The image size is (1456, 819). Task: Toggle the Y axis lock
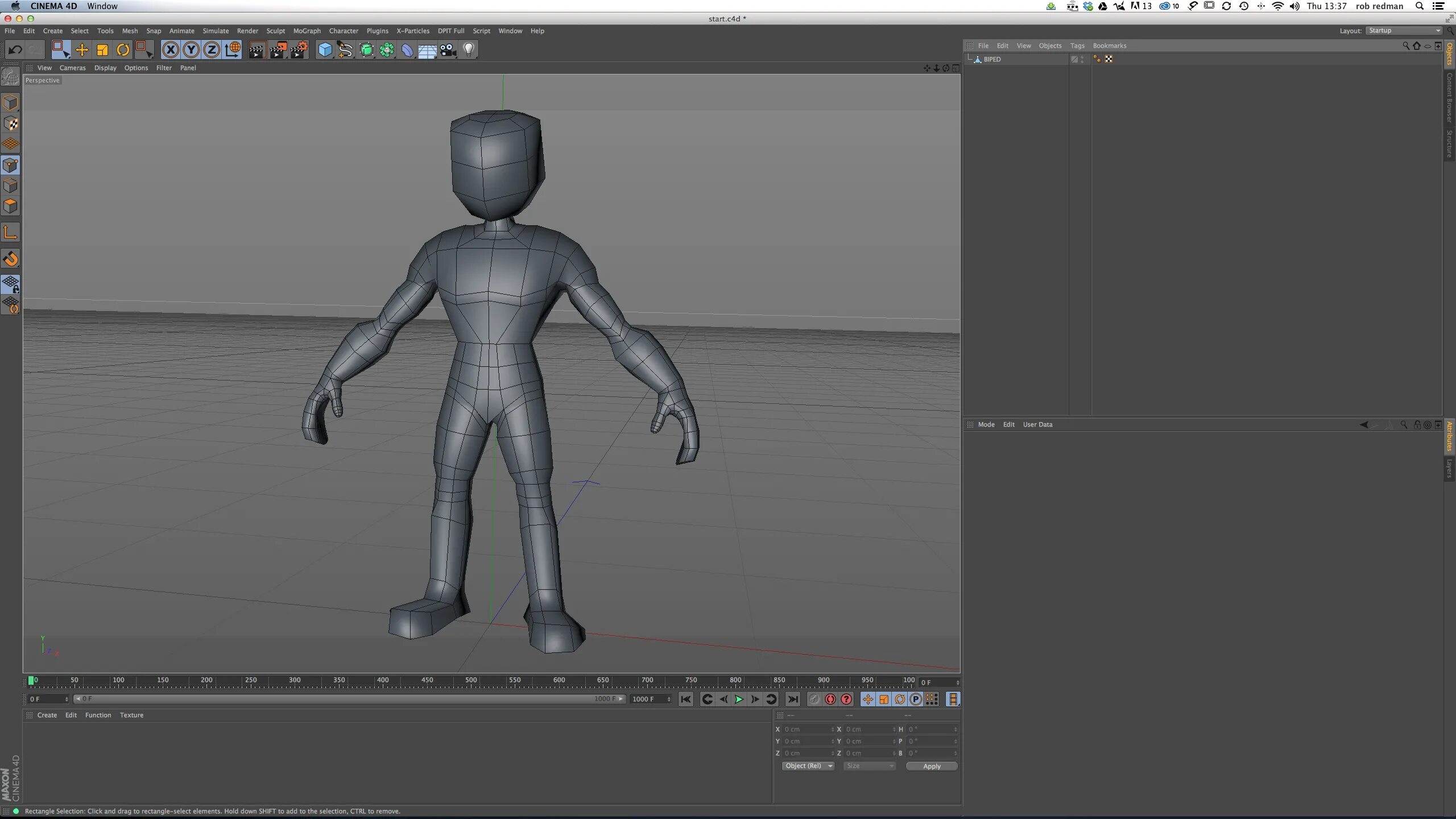click(x=191, y=50)
